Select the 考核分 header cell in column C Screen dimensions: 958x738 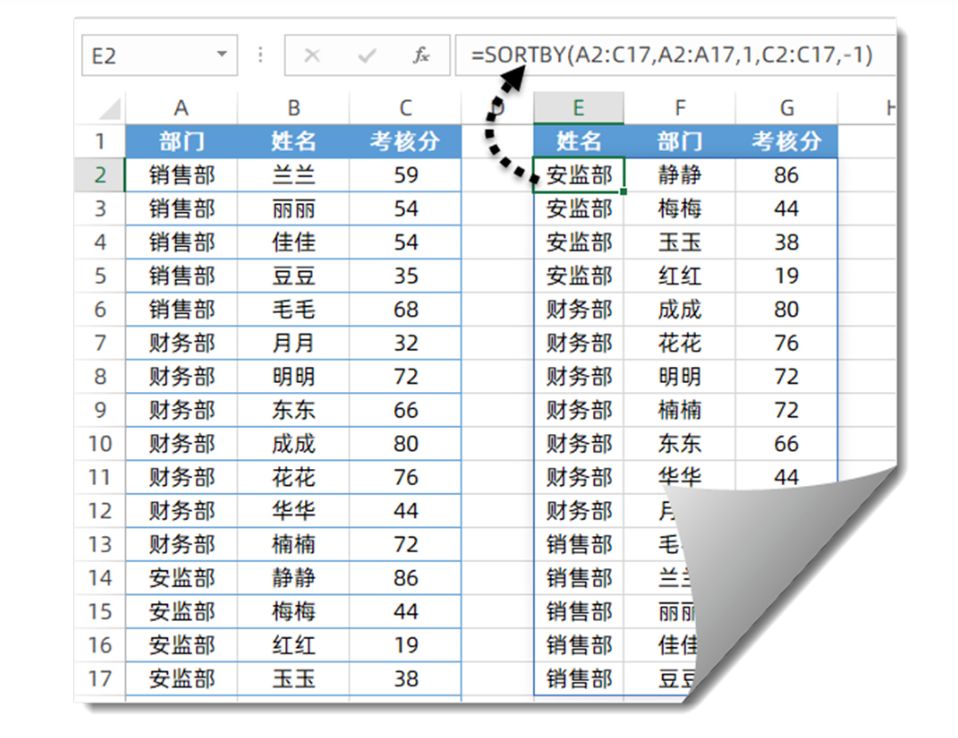pos(404,140)
